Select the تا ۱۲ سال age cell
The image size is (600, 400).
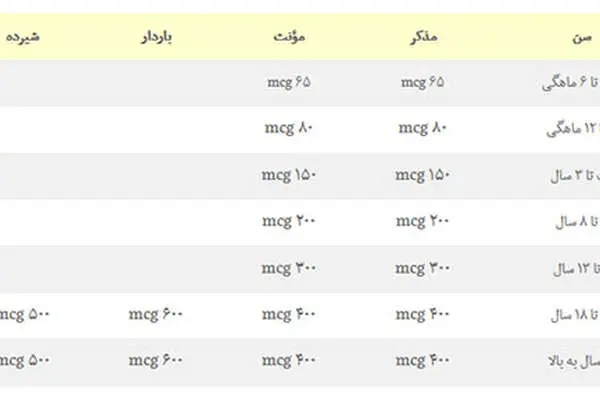click(x=576, y=269)
